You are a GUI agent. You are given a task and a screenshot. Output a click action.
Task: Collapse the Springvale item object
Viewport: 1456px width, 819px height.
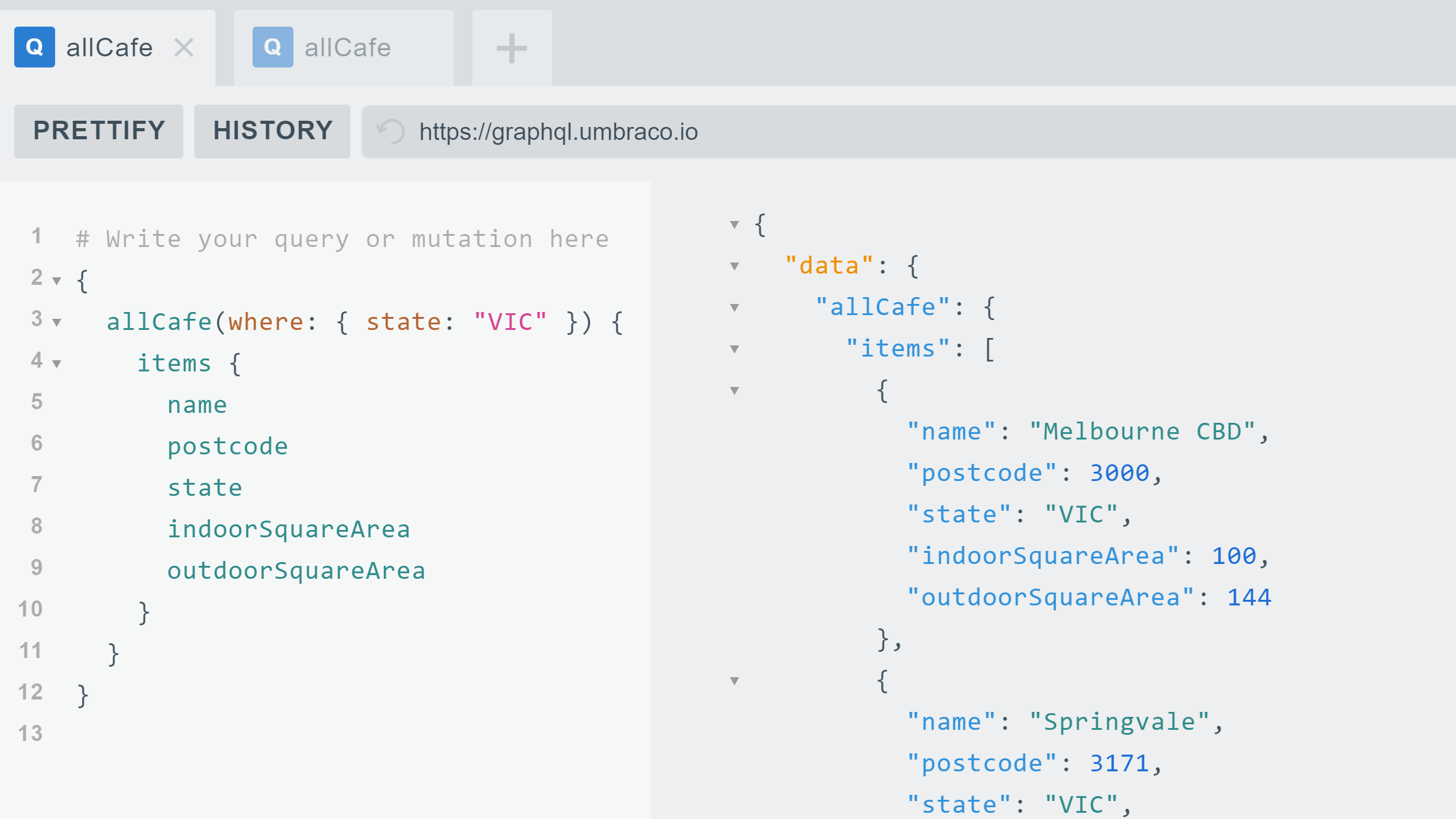(734, 679)
